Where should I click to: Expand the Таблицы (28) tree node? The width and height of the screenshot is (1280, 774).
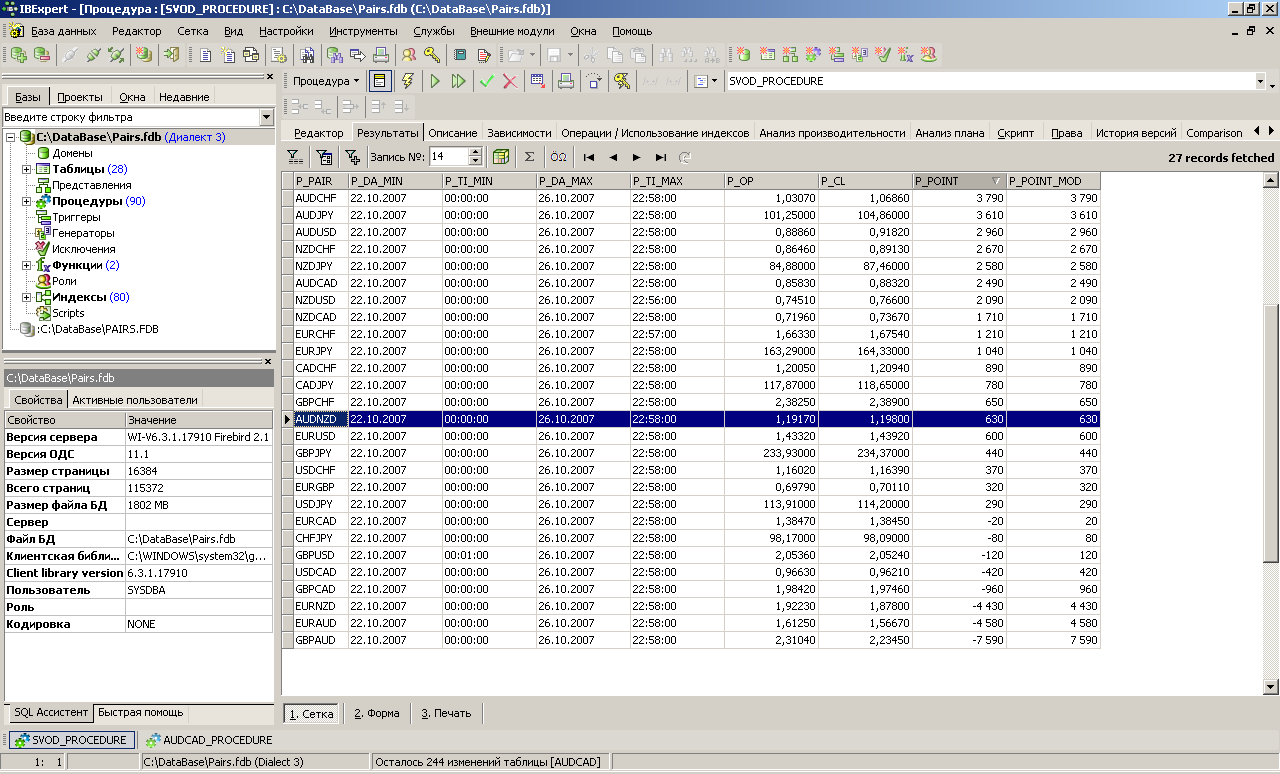tap(27, 169)
